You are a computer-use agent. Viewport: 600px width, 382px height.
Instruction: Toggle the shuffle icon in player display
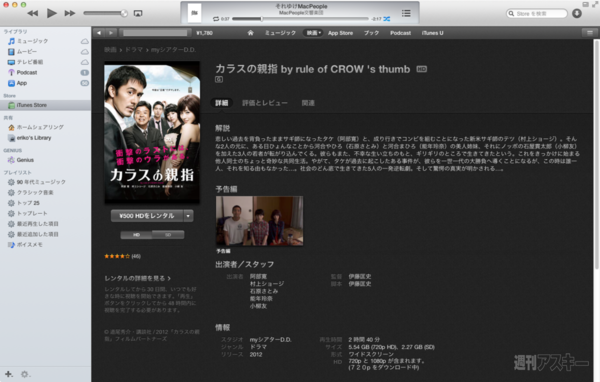[387, 19]
